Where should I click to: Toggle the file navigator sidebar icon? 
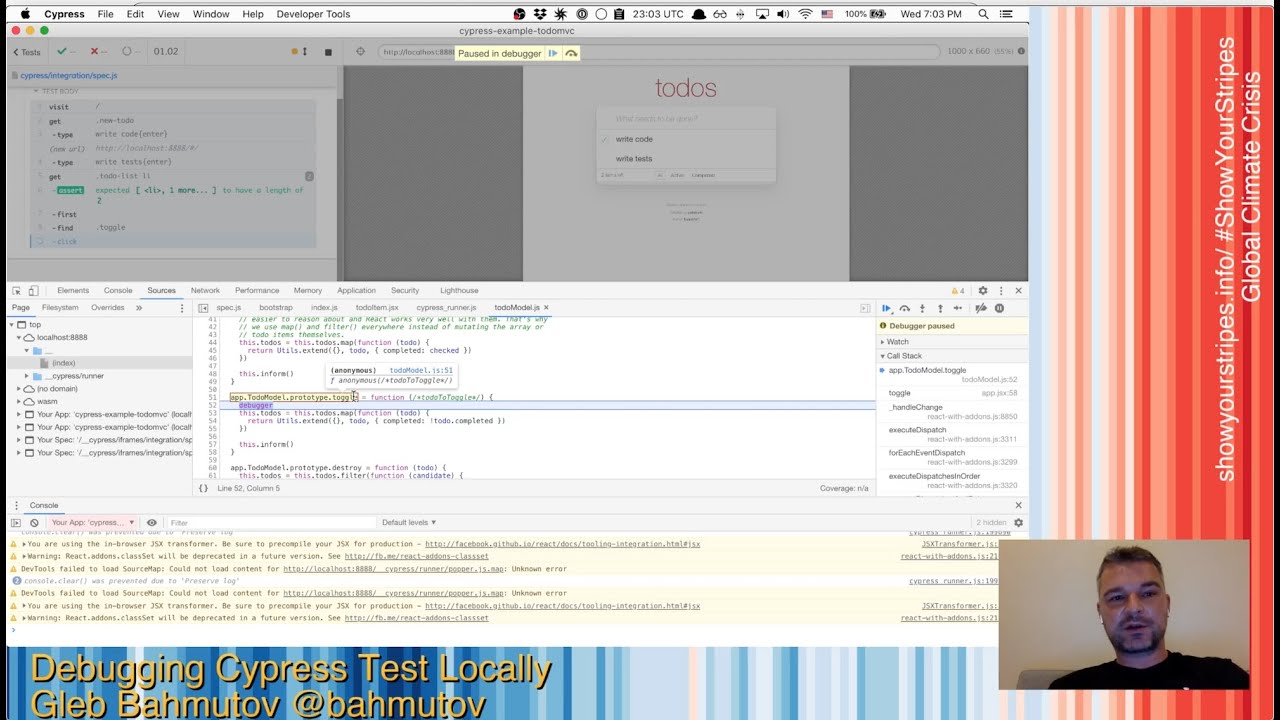203,308
